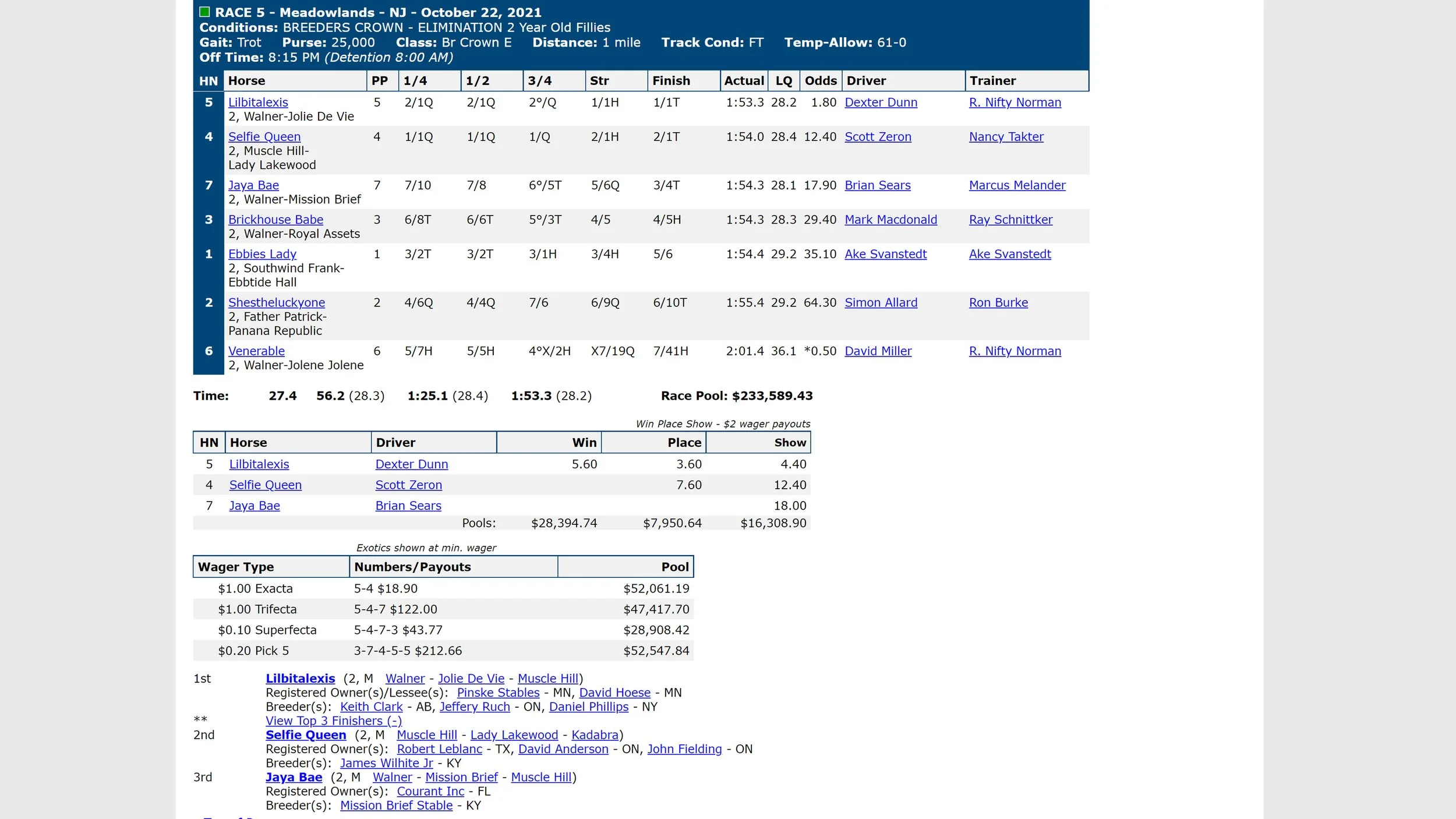
Task: Open trainer Nancy Takter's page
Action: pos(1006,137)
